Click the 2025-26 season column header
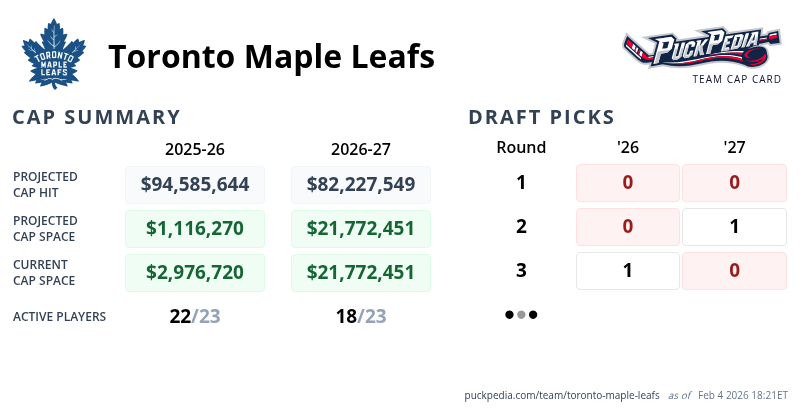The height and width of the screenshot is (418, 800). coord(195,149)
